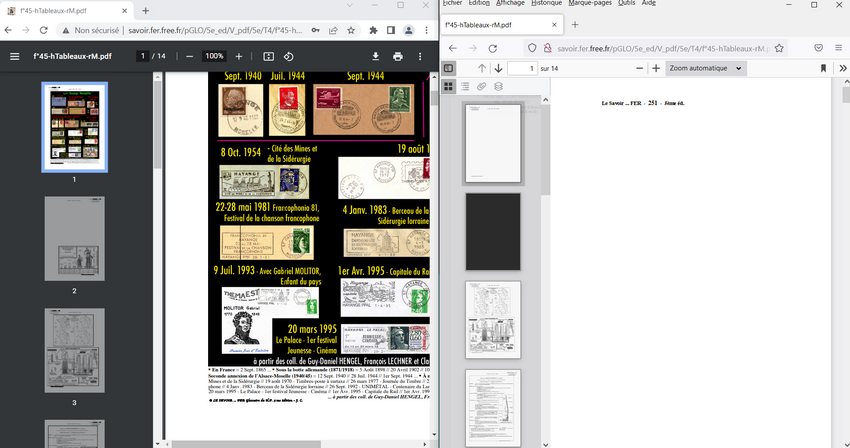The height and width of the screenshot is (448, 850).
Task: Open new tab in Chrome
Action: click(145, 10)
